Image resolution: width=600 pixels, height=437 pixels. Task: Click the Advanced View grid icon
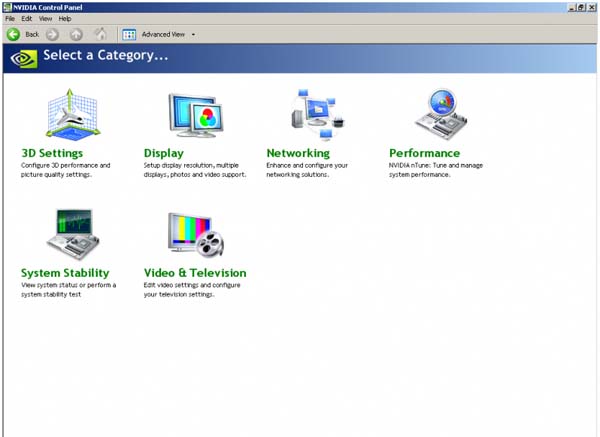pos(129,35)
